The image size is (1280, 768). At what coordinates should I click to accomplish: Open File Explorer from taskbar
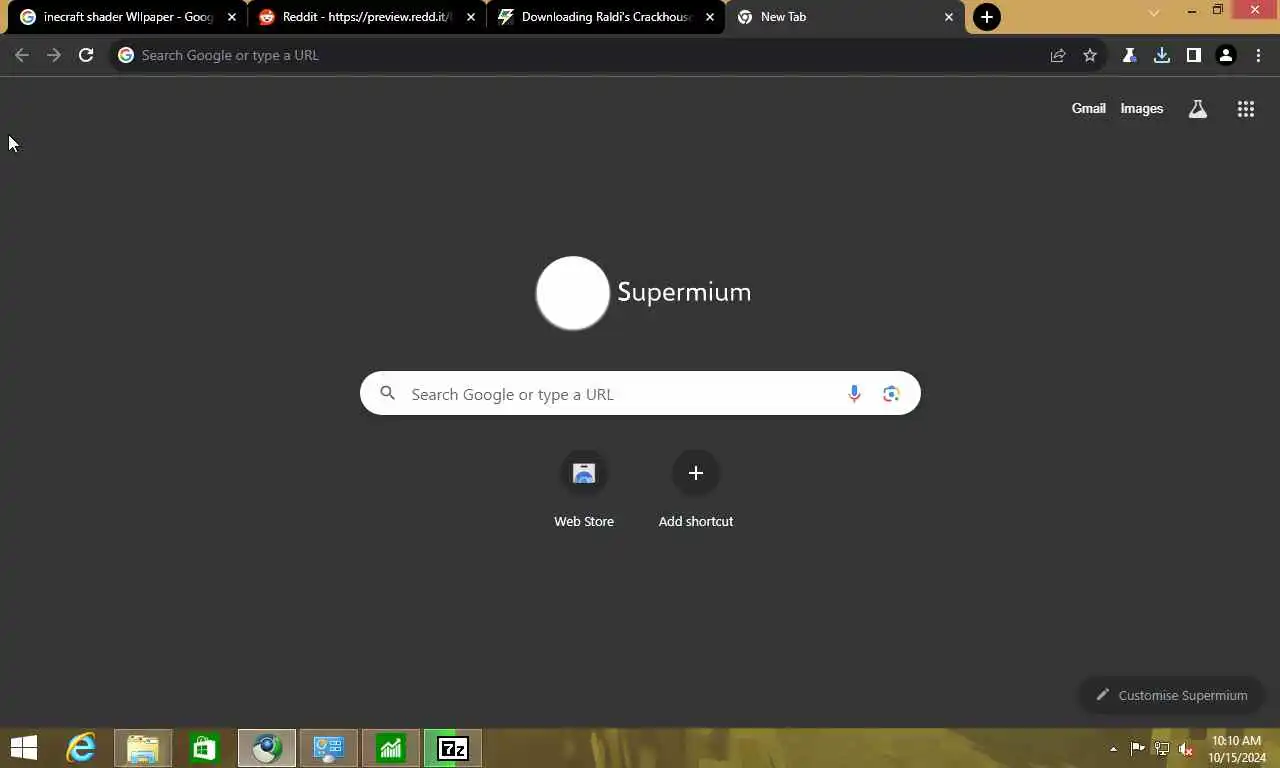click(x=143, y=747)
